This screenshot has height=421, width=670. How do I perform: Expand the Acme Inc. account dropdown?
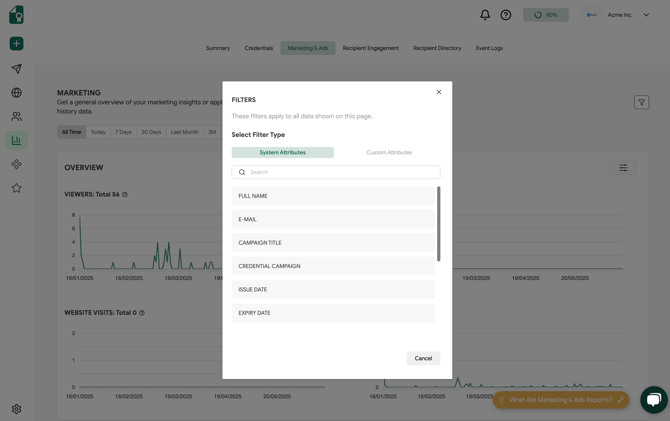646,15
